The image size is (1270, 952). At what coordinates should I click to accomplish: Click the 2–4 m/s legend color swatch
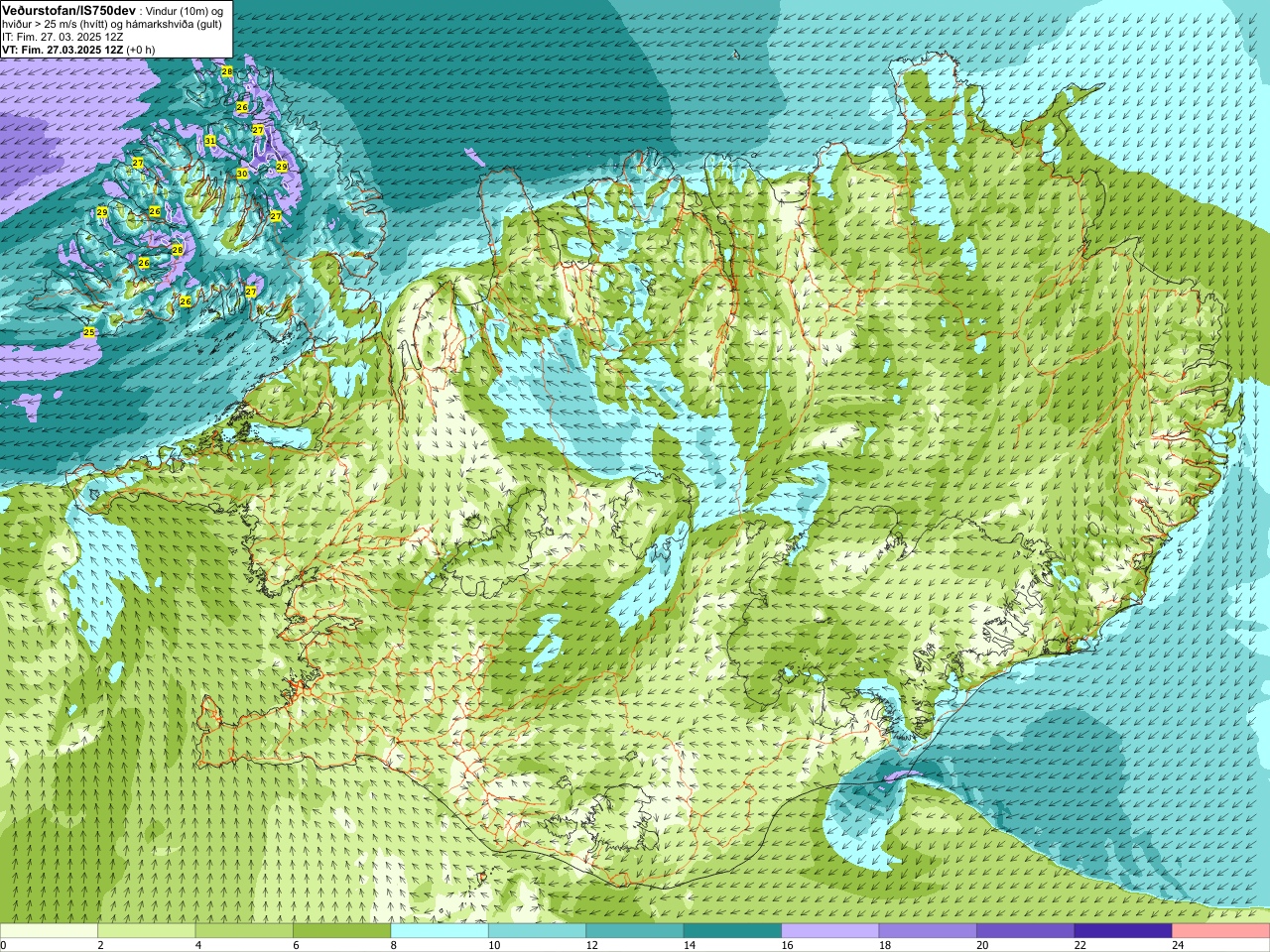147,931
